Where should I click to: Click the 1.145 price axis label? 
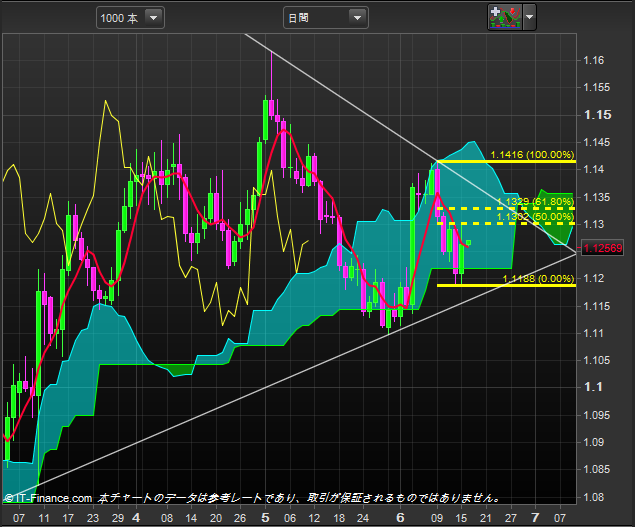(x=597, y=142)
